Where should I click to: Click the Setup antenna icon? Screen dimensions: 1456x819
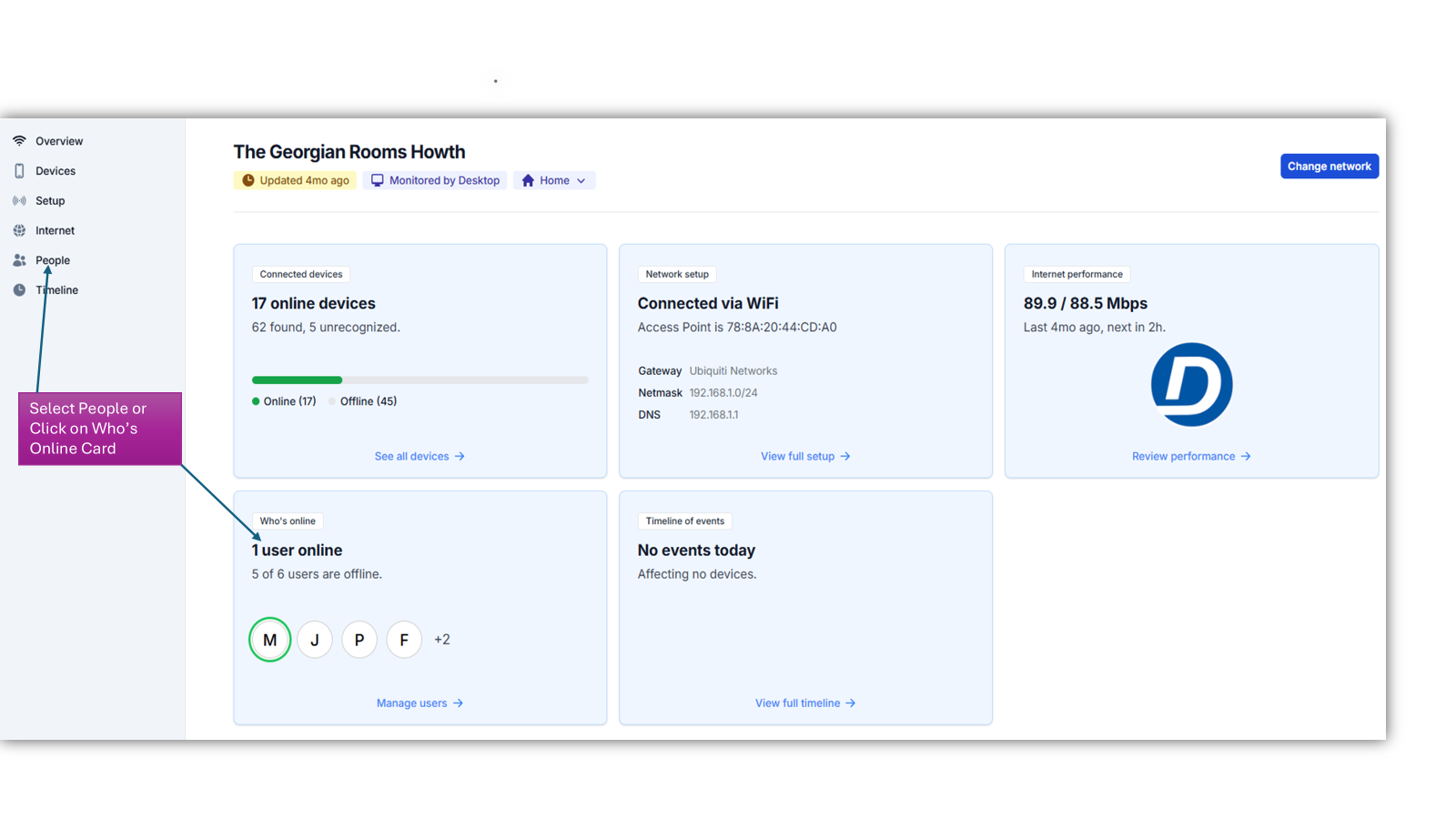pos(19,200)
